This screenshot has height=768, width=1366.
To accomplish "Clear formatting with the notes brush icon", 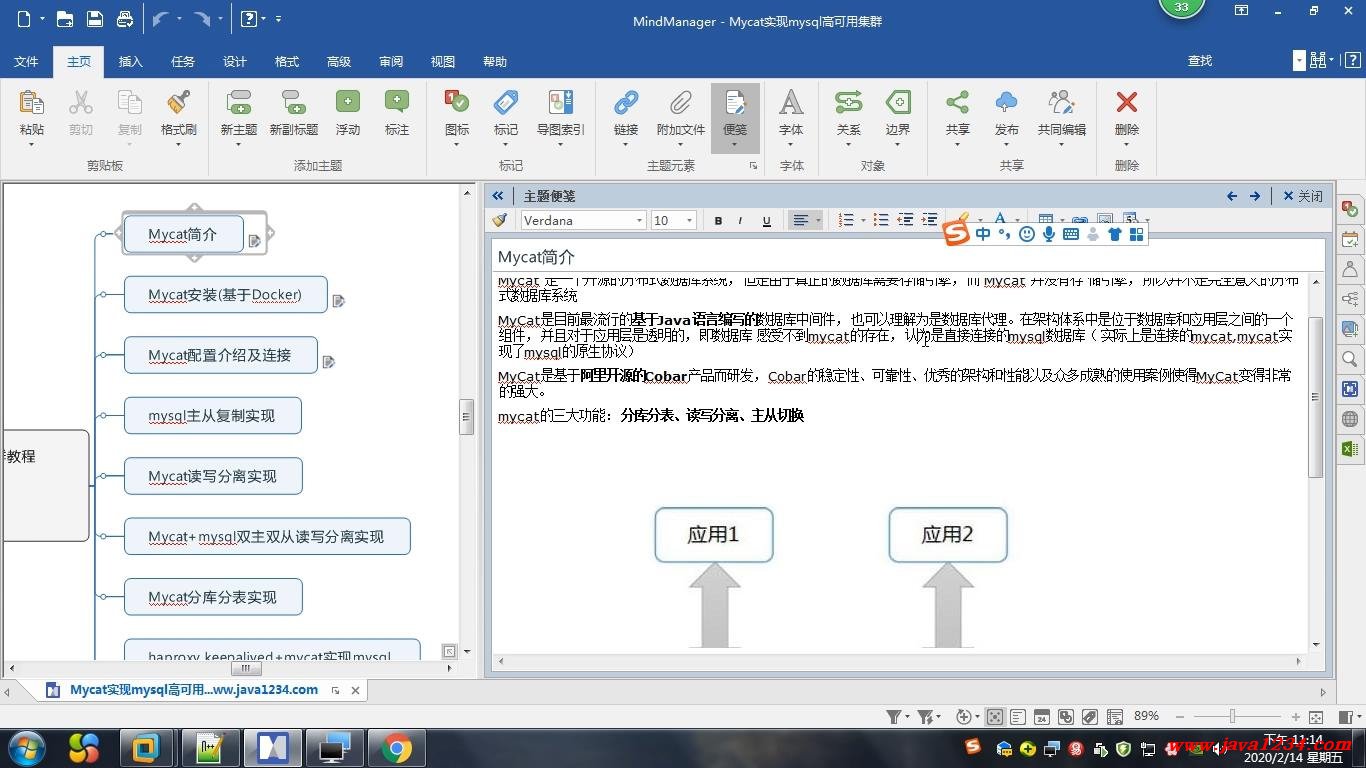I will tap(500, 220).
